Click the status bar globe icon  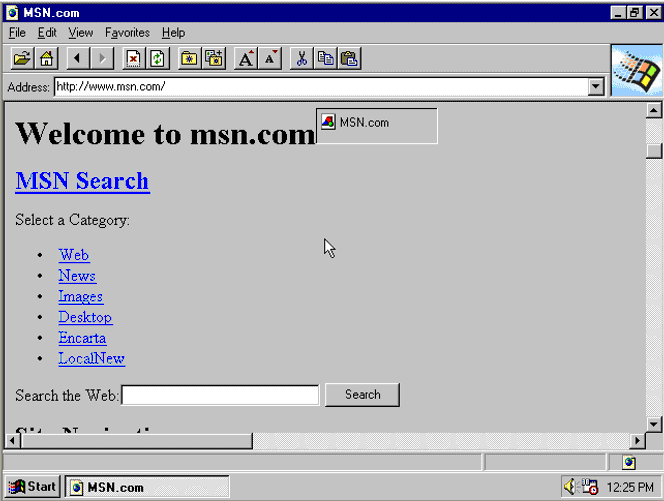[x=629, y=462]
